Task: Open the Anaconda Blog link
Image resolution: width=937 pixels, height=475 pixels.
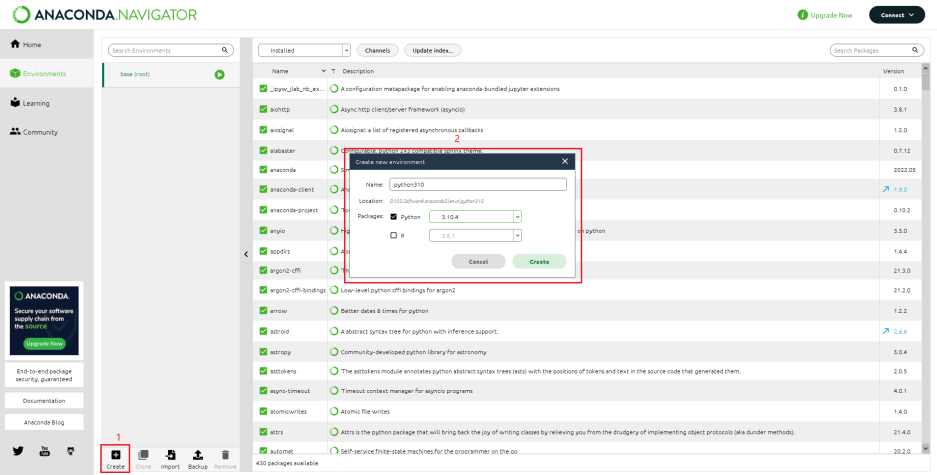Action: (x=44, y=422)
